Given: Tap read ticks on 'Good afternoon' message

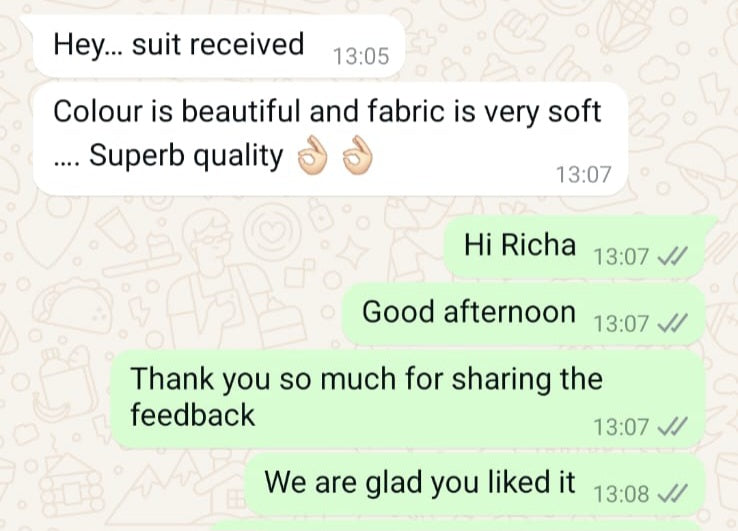Looking at the screenshot, I should (673, 323).
